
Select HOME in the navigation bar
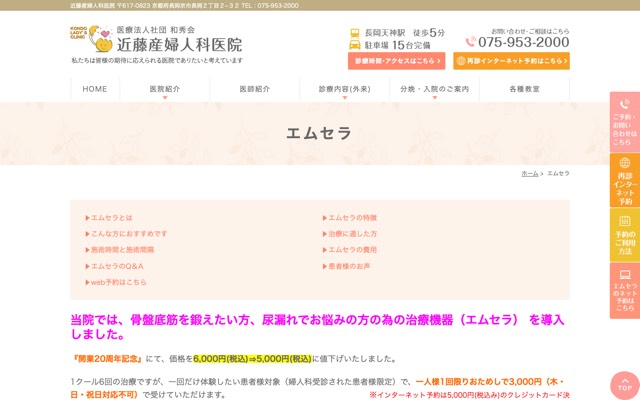tap(95, 89)
